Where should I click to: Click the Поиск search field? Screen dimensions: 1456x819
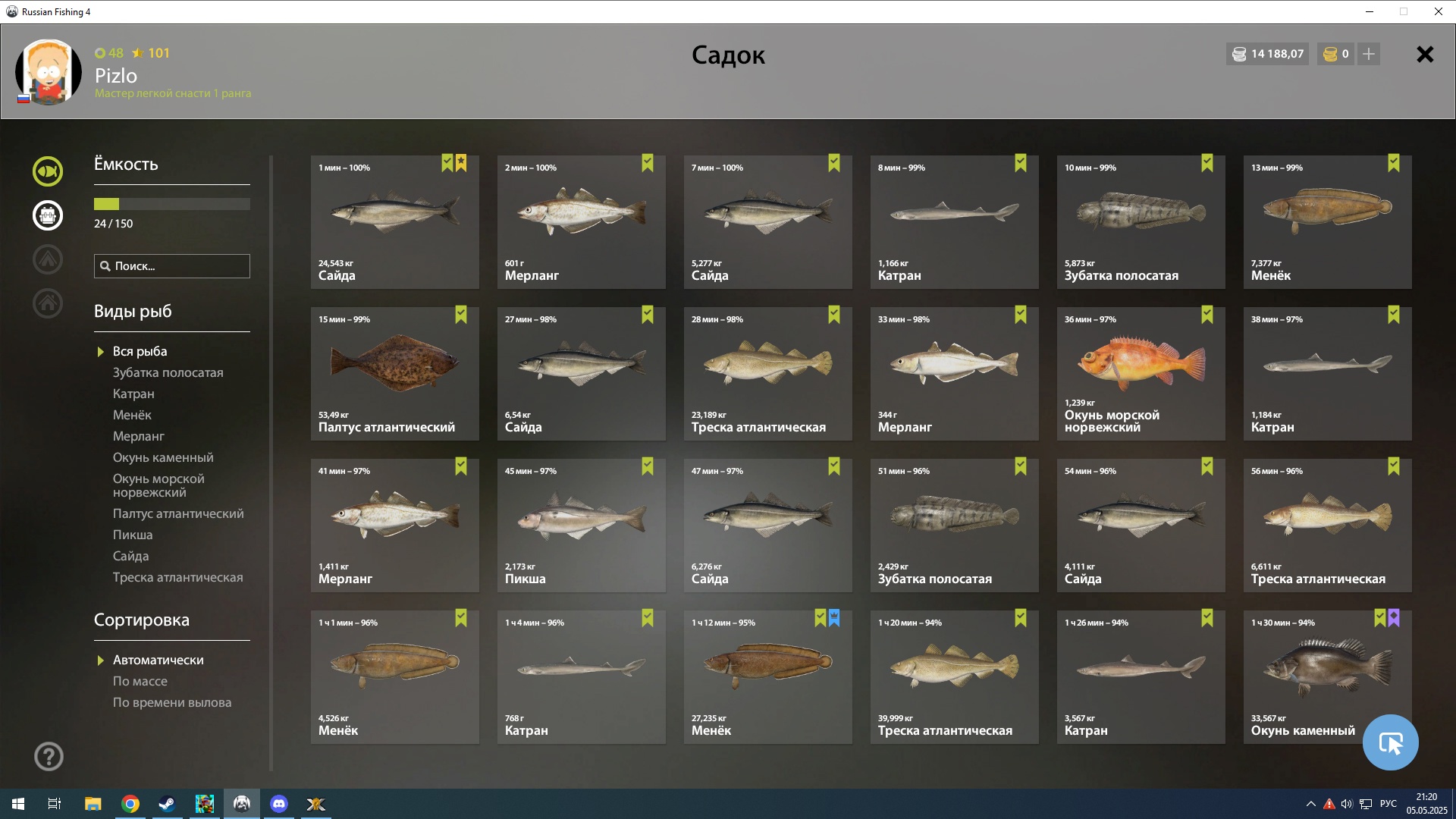(172, 266)
